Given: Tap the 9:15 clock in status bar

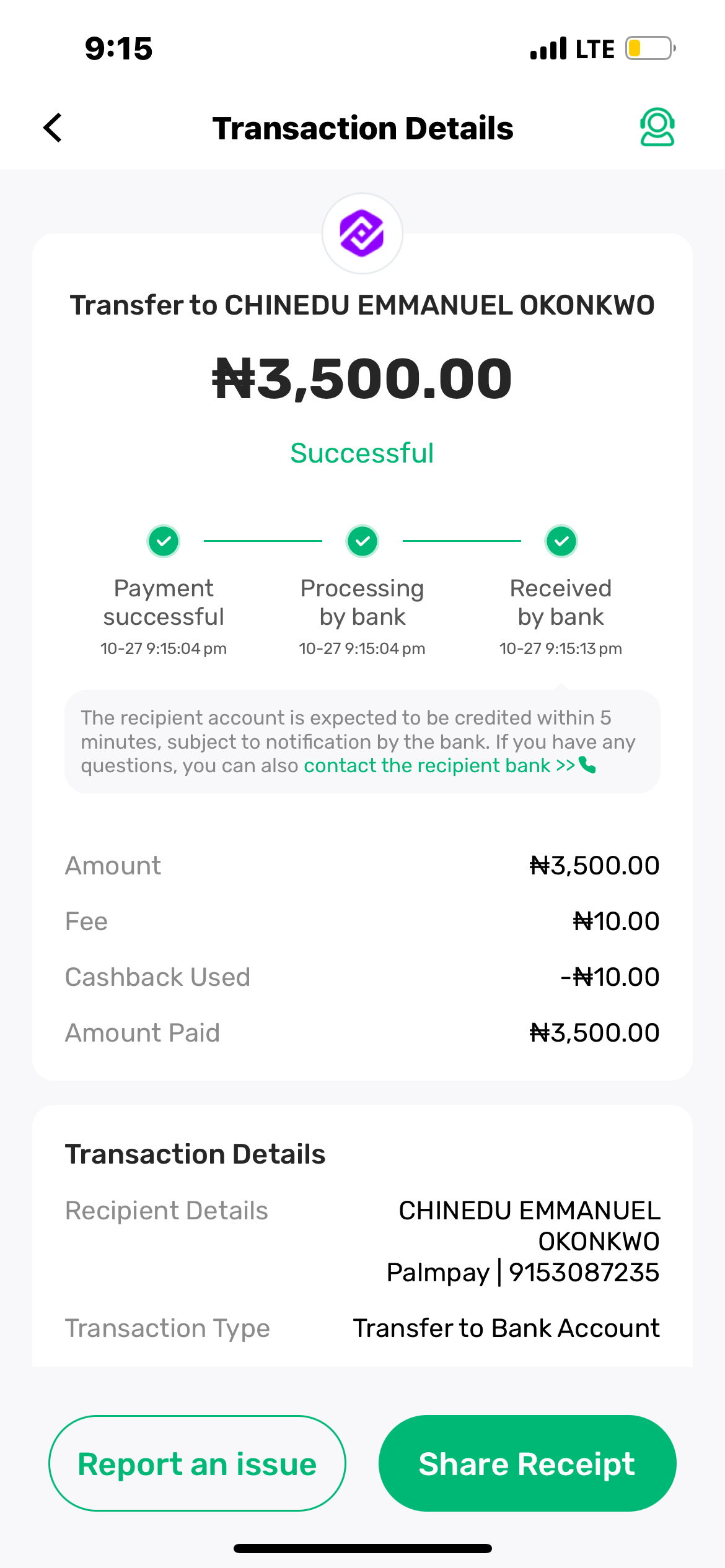Looking at the screenshot, I should [x=118, y=48].
